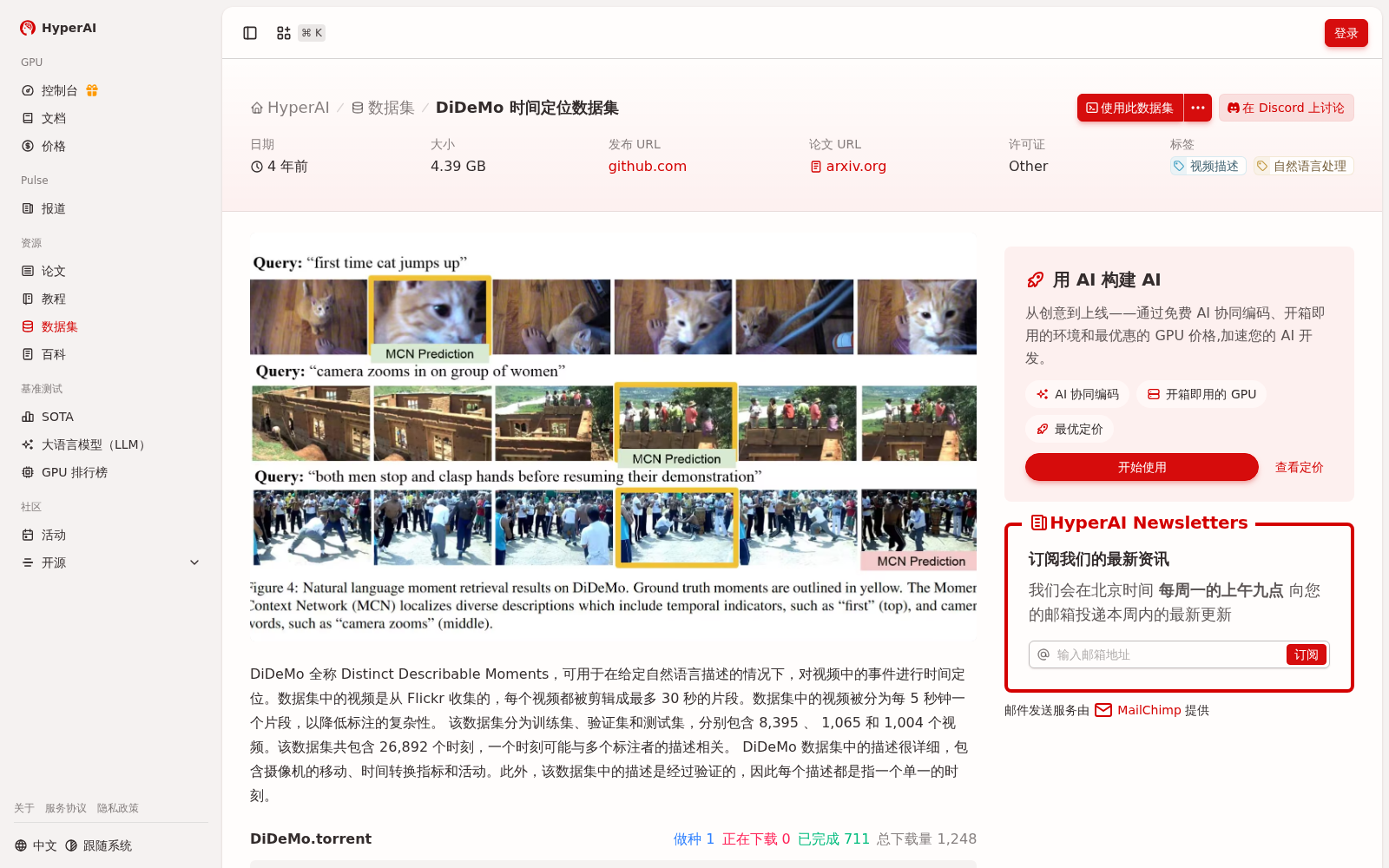
Task: Click 使用此数据集 button
Action: (1130, 108)
